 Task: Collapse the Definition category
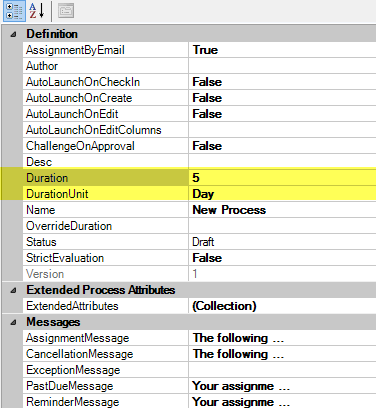(x=13, y=34)
